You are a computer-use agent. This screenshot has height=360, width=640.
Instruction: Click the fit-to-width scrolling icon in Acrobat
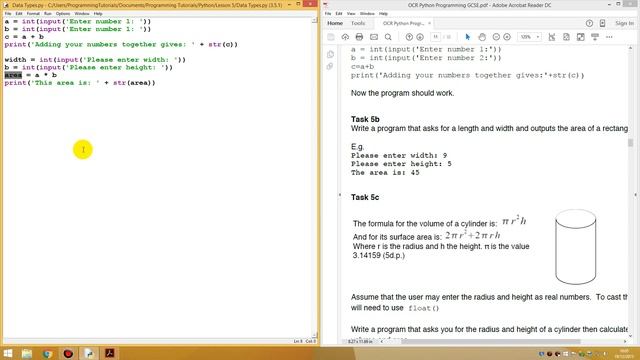click(552, 37)
